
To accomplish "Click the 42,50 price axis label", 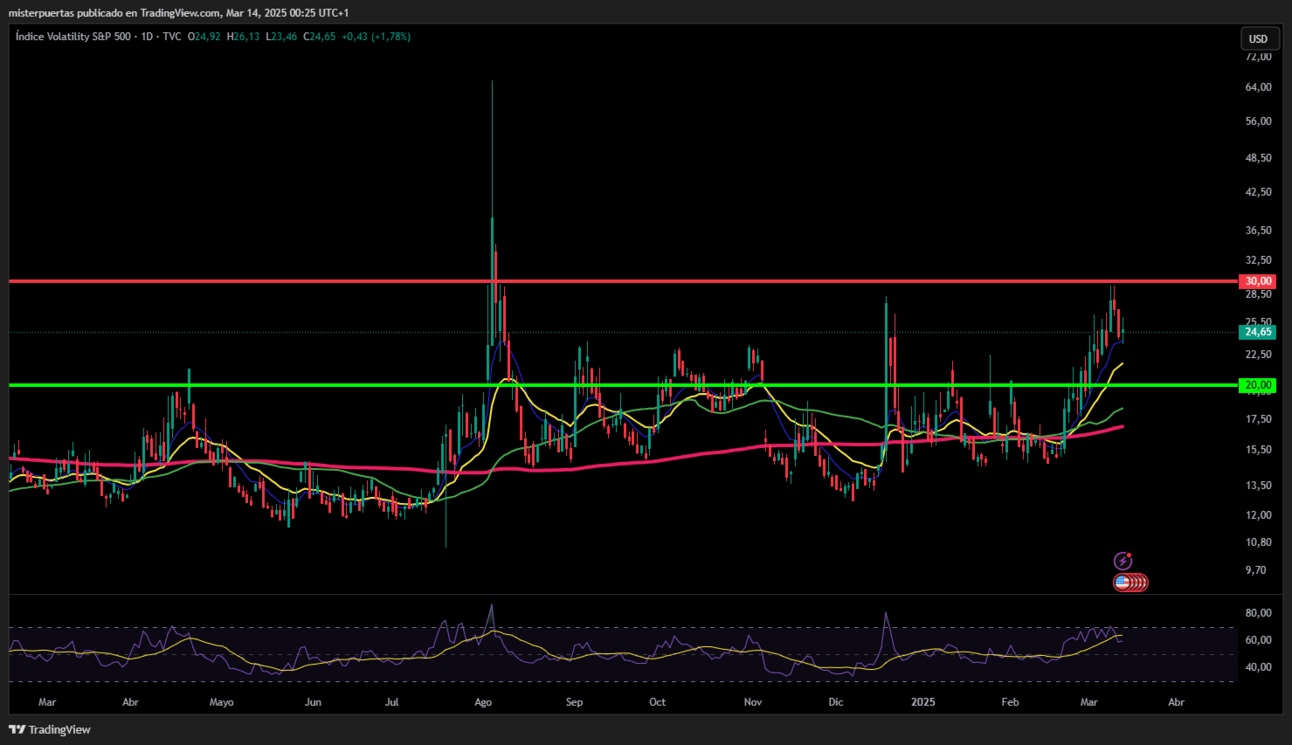I will click(x=1257, y=191).
